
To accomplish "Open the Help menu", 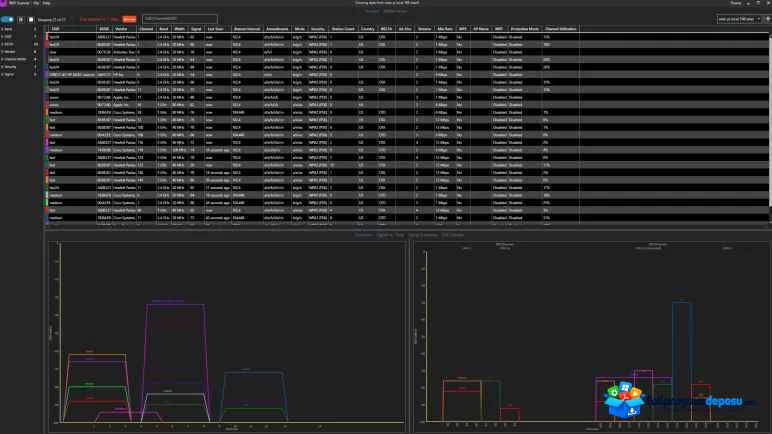I will click(x=46, y=3).
